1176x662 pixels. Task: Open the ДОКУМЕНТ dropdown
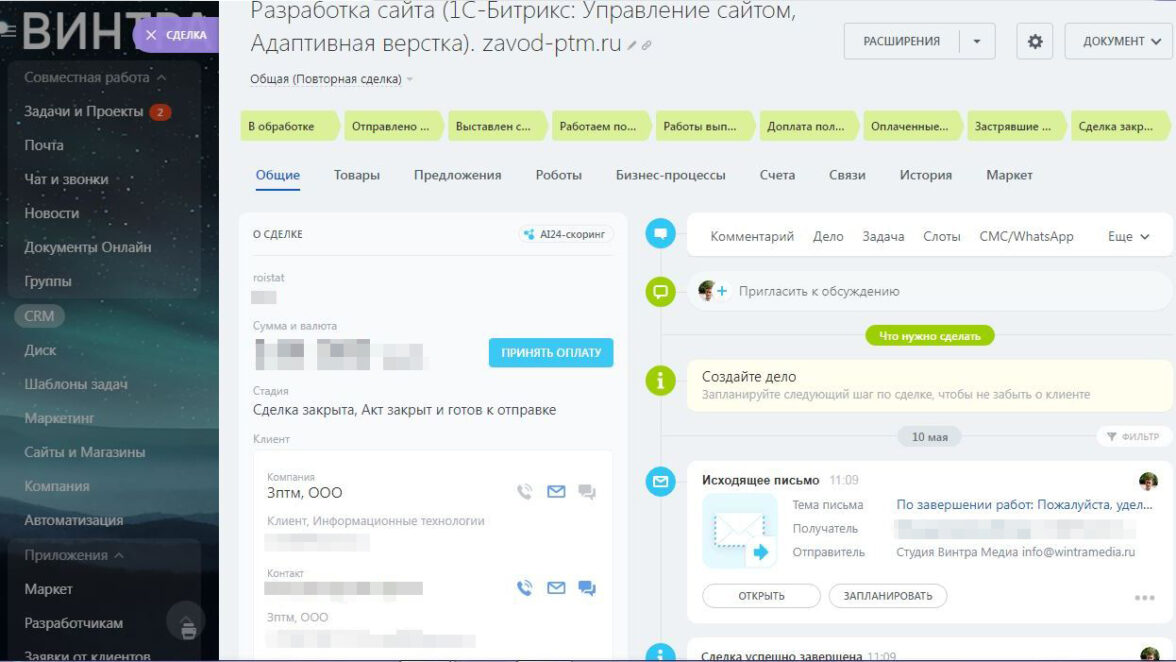[1120, 41]
